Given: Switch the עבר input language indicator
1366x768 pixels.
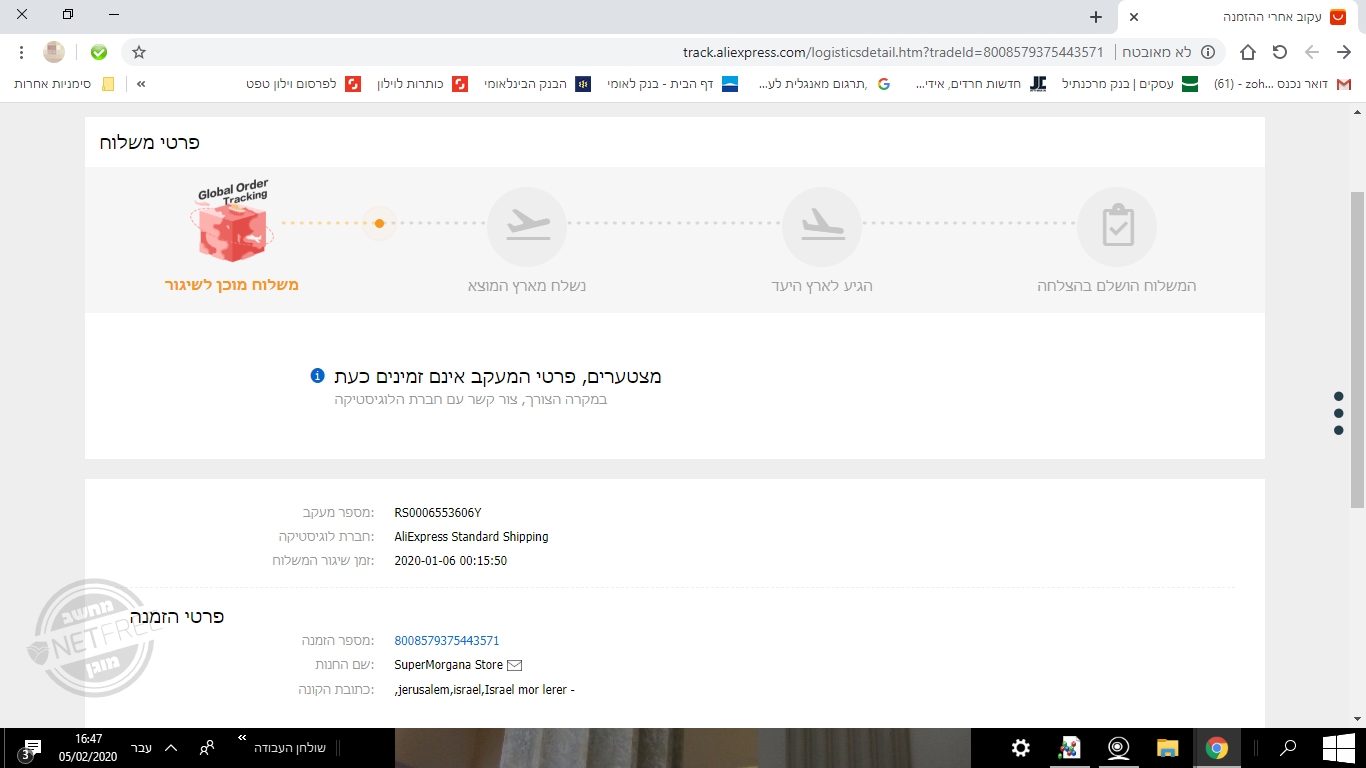Looking at the screenshot, I should point(141,747).
